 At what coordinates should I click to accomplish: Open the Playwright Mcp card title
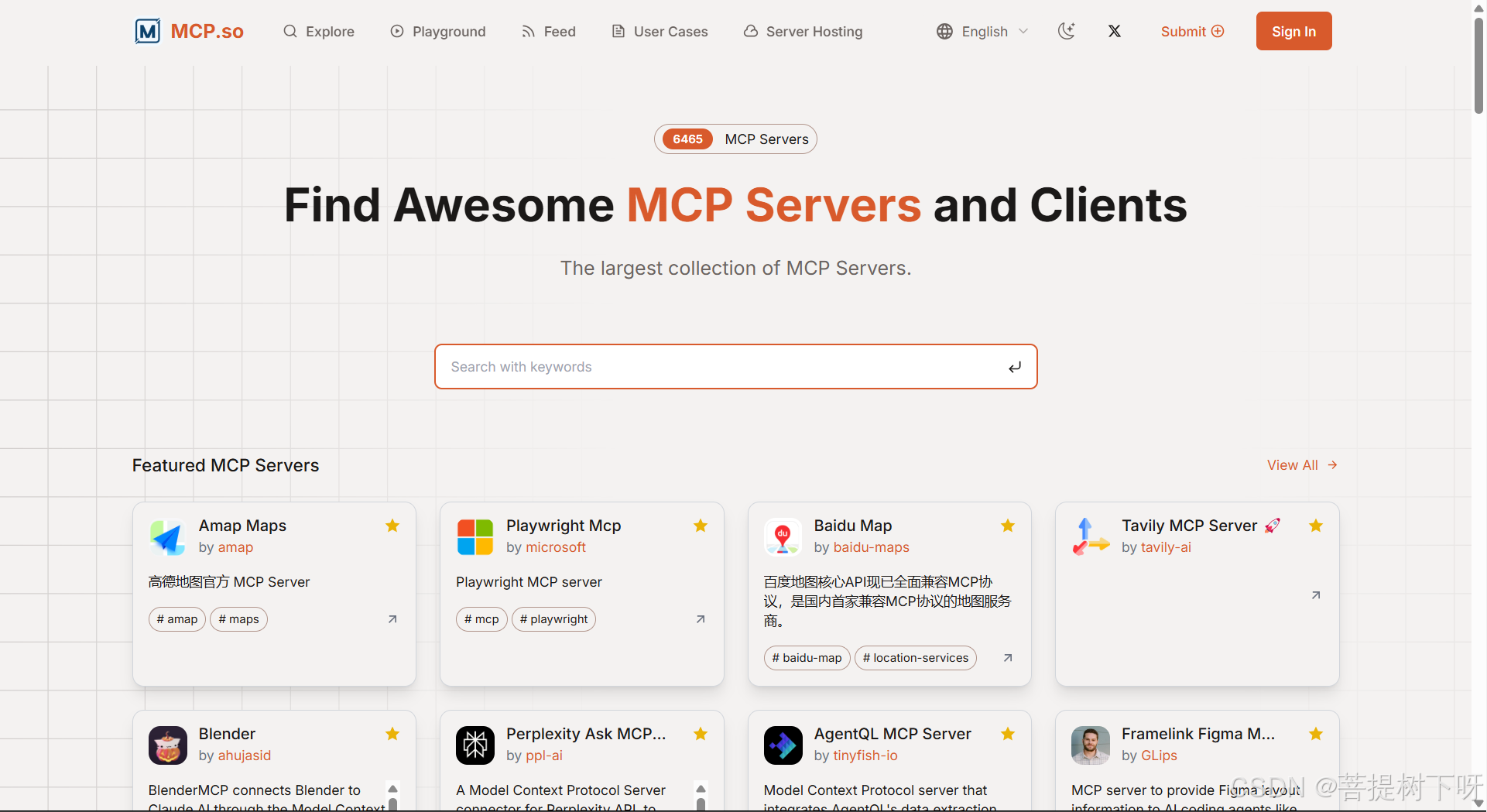(564, 526)
